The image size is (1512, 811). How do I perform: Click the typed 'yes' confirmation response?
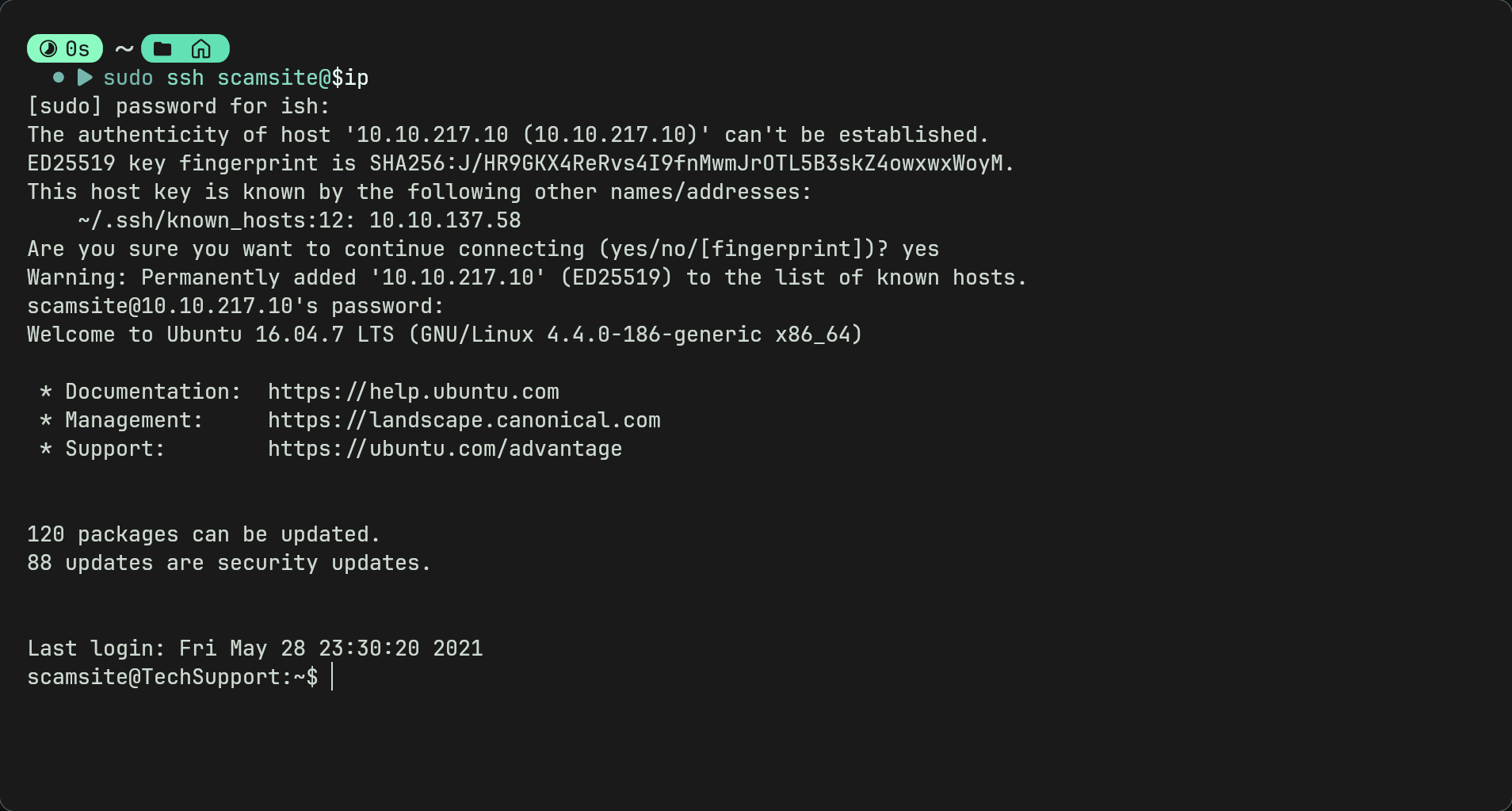(921, 249)
